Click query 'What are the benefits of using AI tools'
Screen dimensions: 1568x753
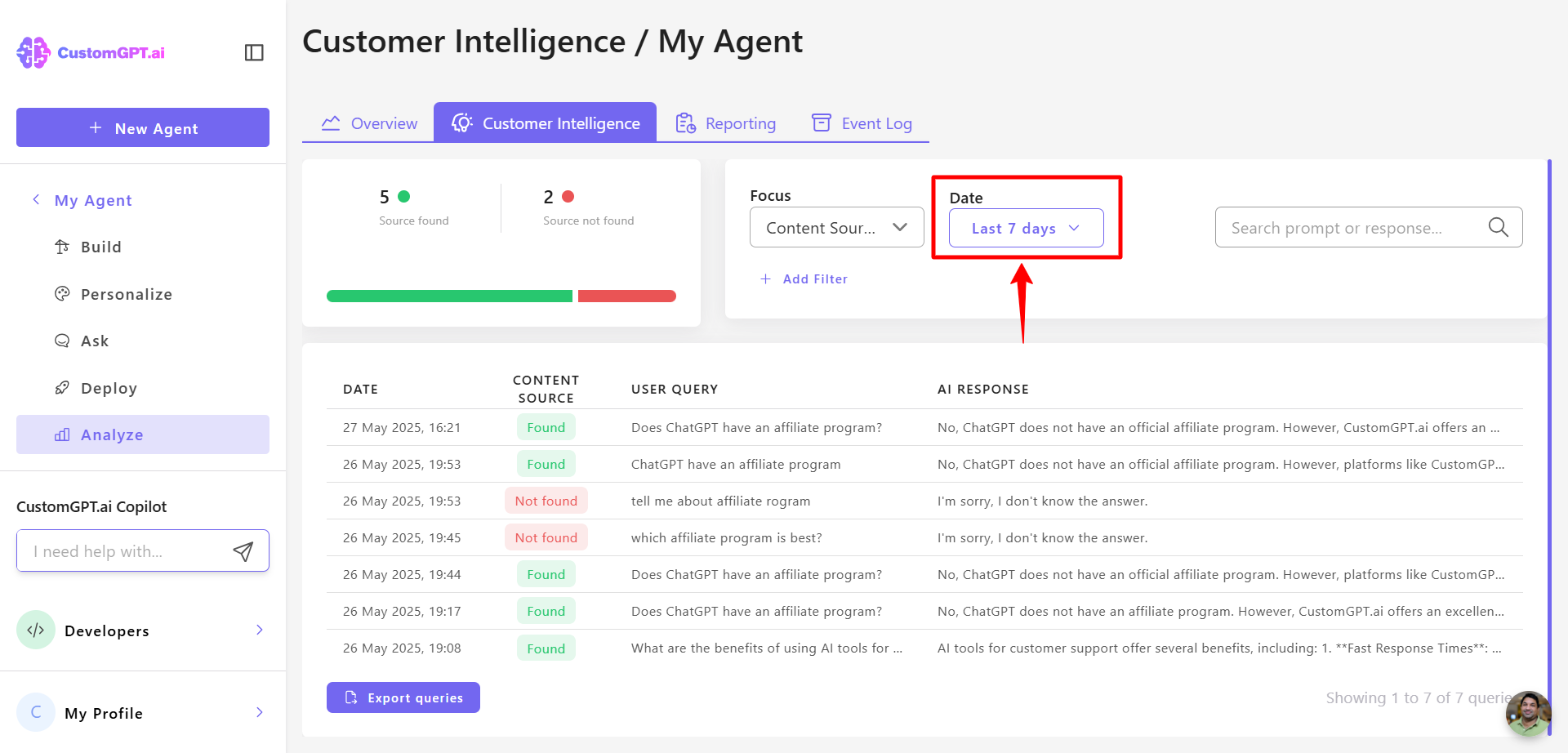click(x=767, y=648)
